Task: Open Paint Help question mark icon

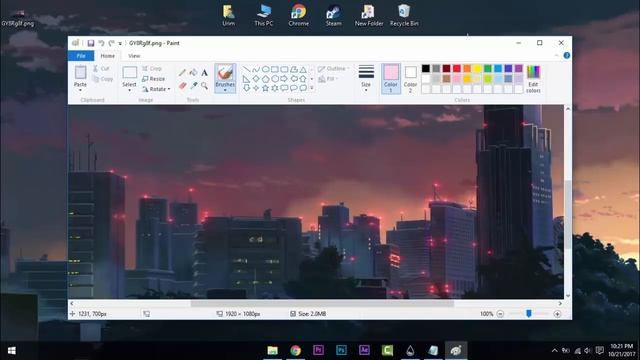Action: pyautogui.click(x=567, y=56)
